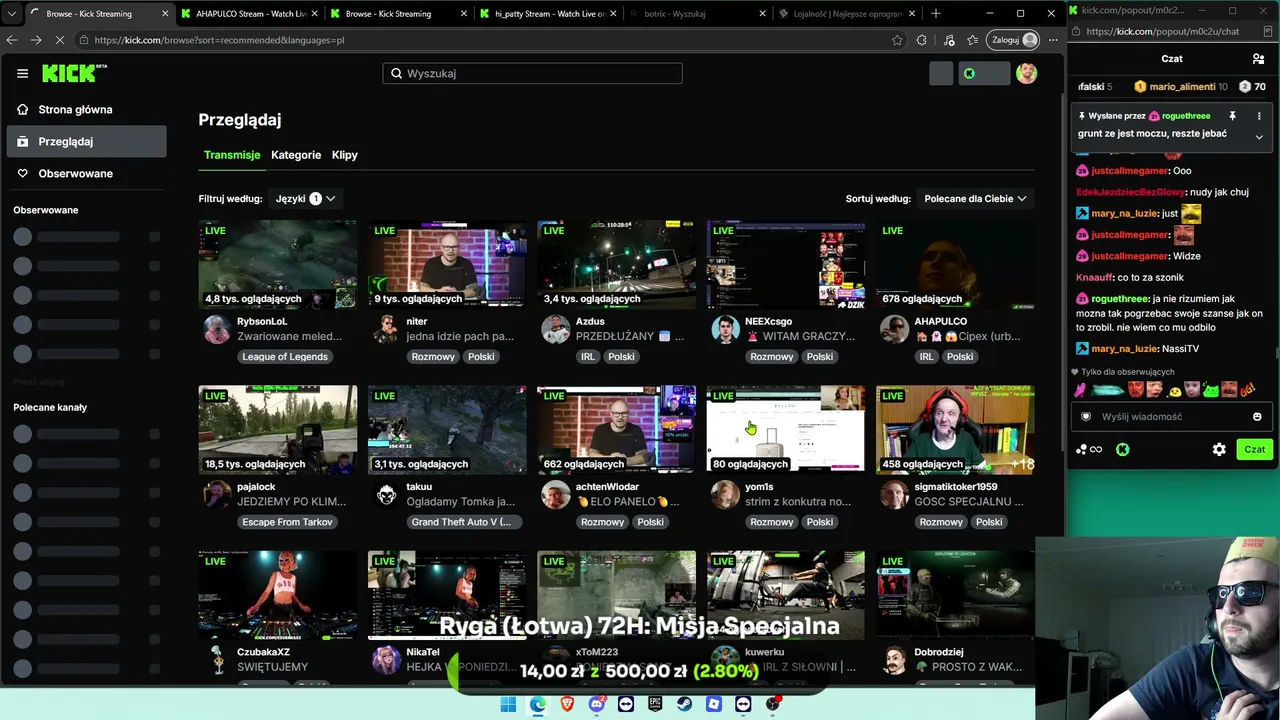The width and height of the screenshot is (1280, 720).
Task: Close the AHAPULCO Stream browser tab
Action: 314,14
